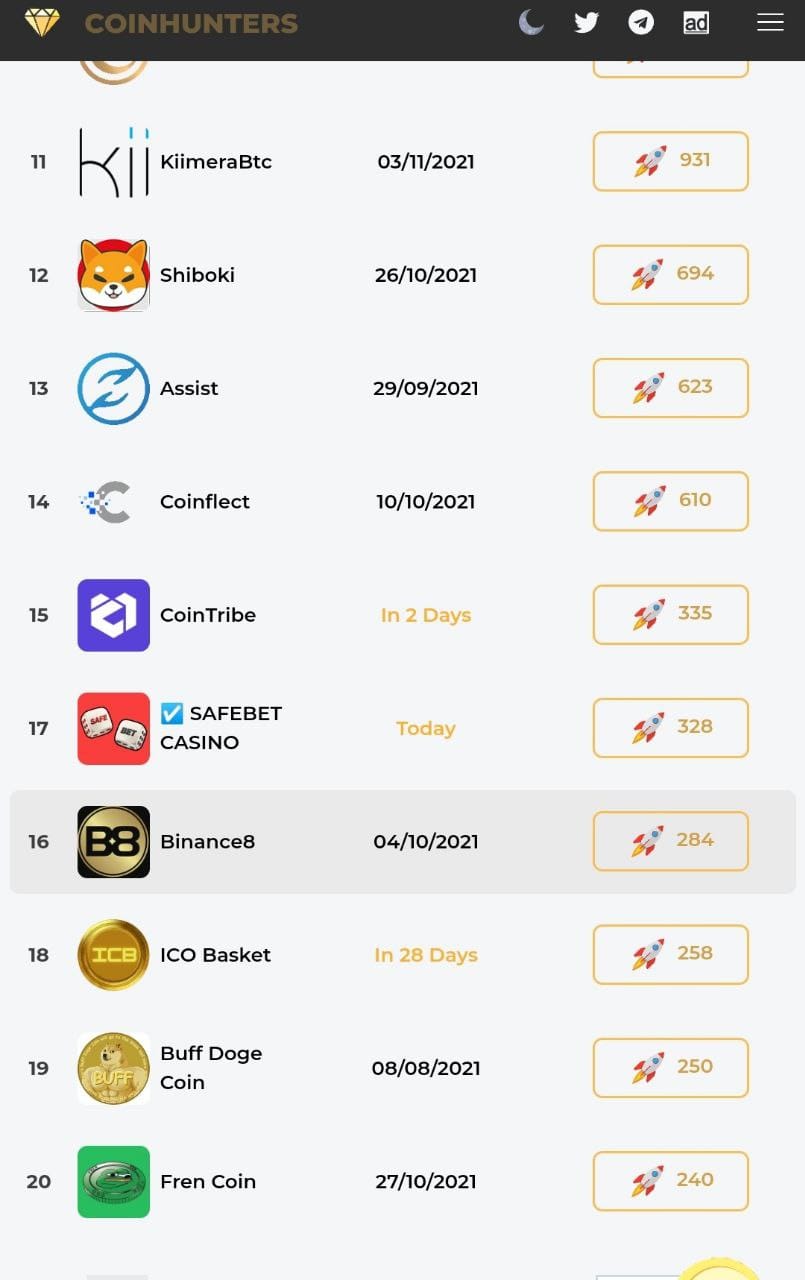This screenshot has width=805, height=1280.
Task: Select the Assist coin logo
Action: coord(114,388)
